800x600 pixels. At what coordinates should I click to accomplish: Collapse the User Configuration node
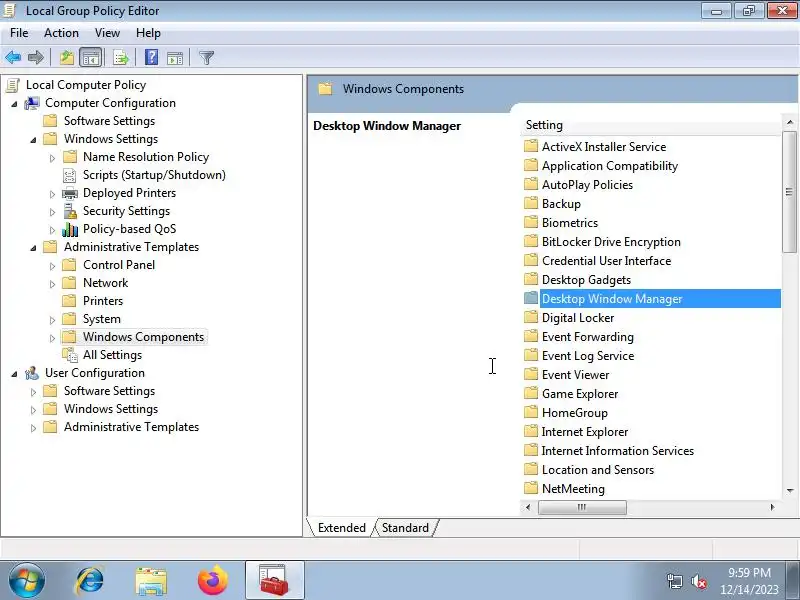click(14, 374)
